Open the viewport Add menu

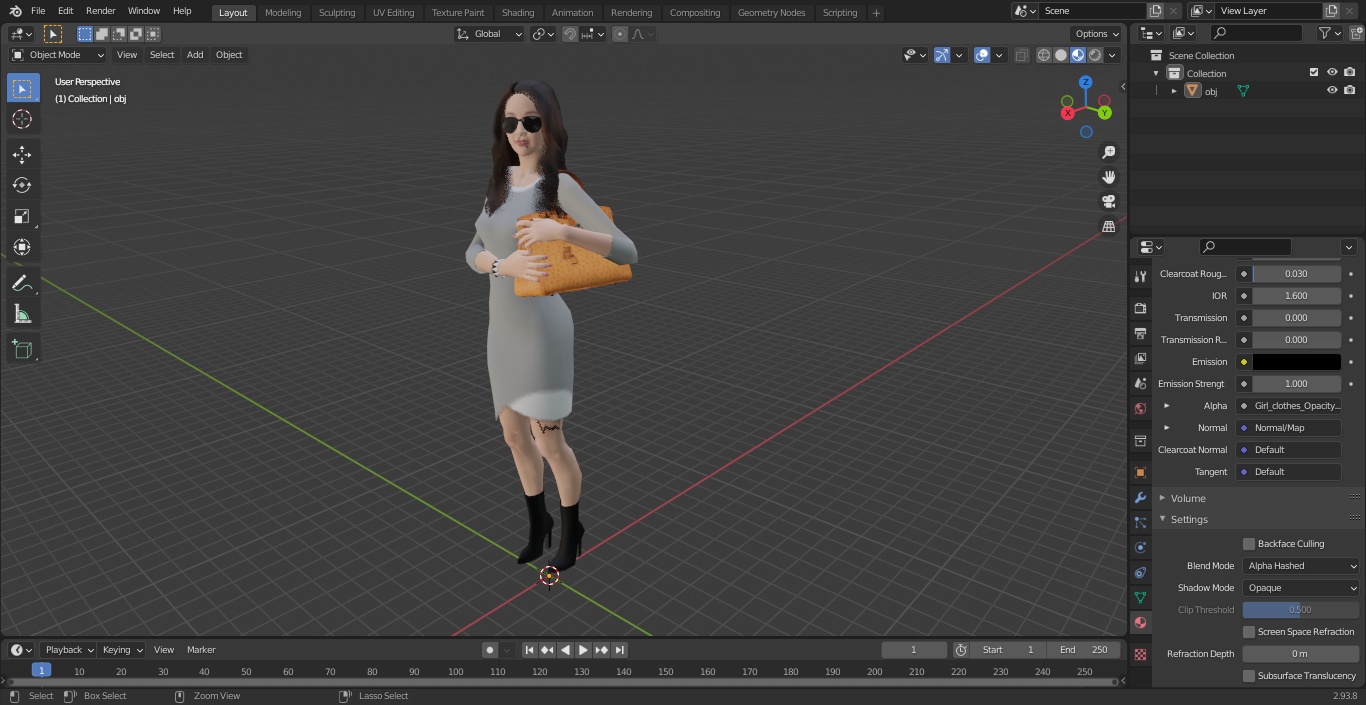195,55
